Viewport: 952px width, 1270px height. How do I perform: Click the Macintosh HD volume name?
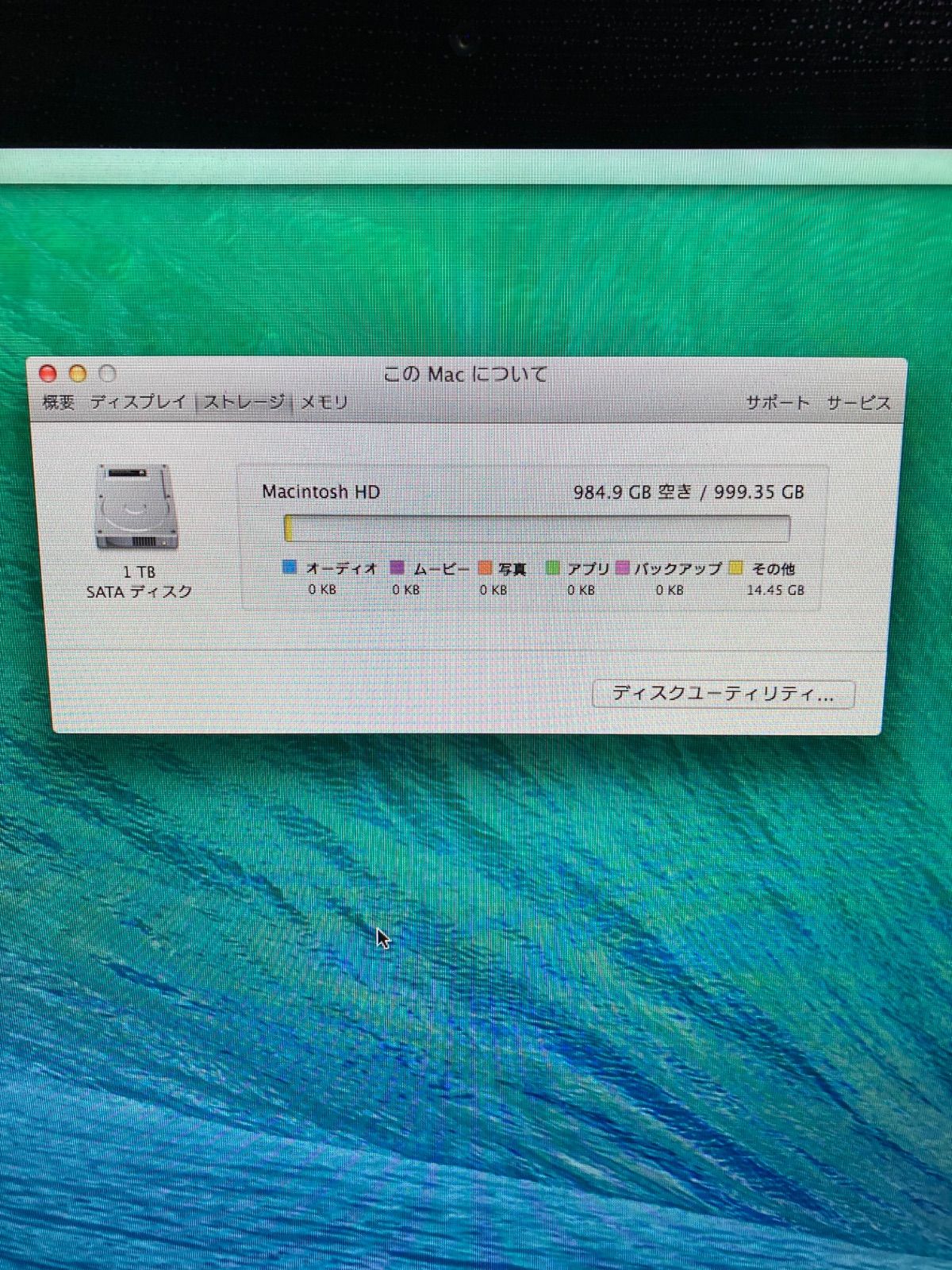pyautogui.click(x=321, y=492)
